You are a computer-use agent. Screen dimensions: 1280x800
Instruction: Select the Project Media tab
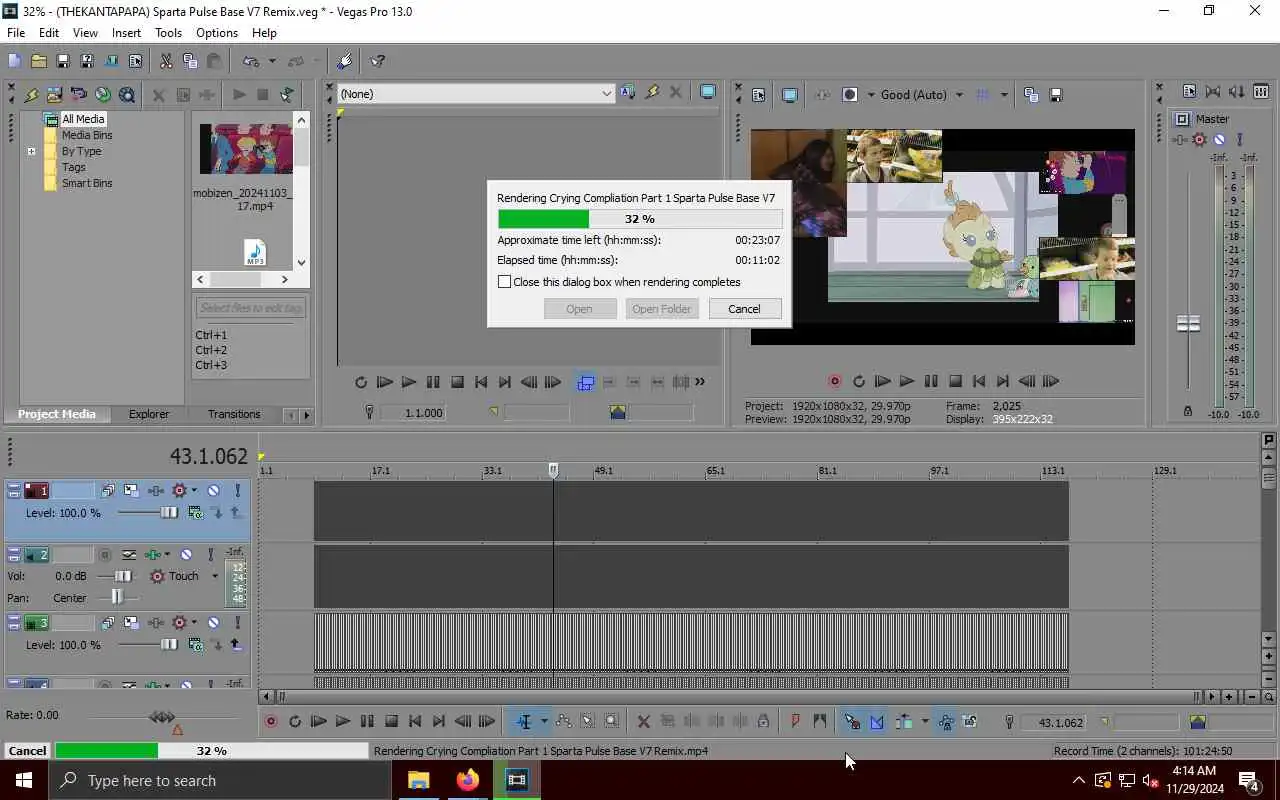57,414
